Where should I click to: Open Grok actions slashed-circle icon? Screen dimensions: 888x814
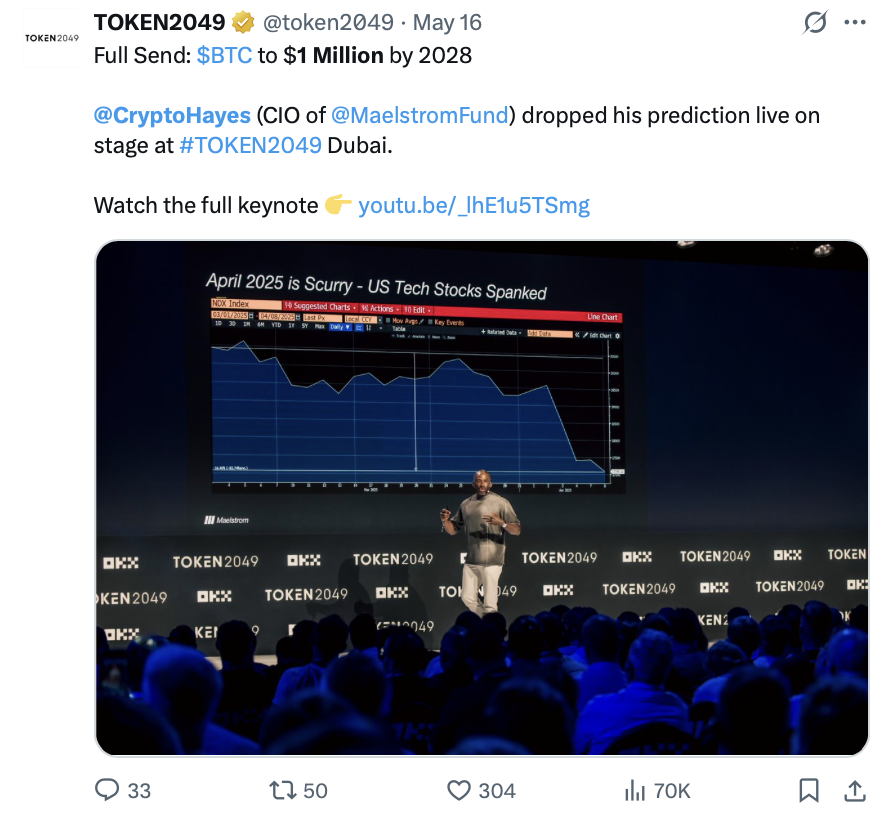click(815, 22)
